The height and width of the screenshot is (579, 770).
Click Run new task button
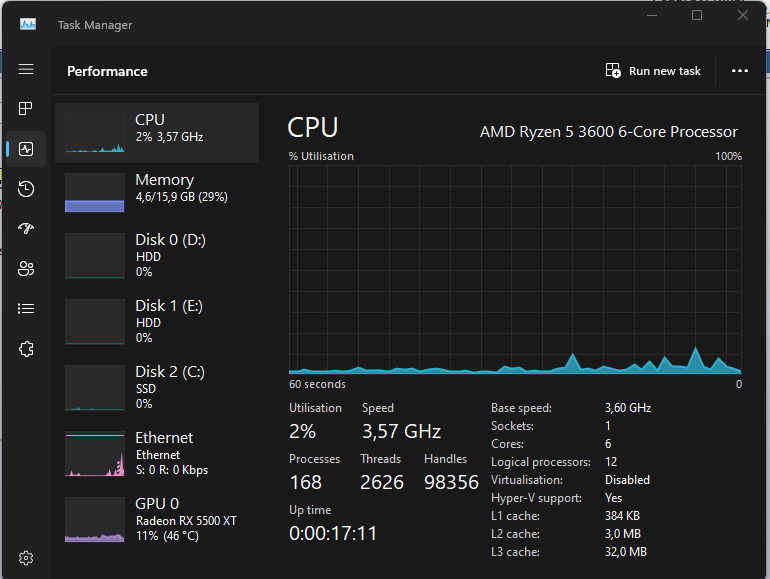point(654,71)
